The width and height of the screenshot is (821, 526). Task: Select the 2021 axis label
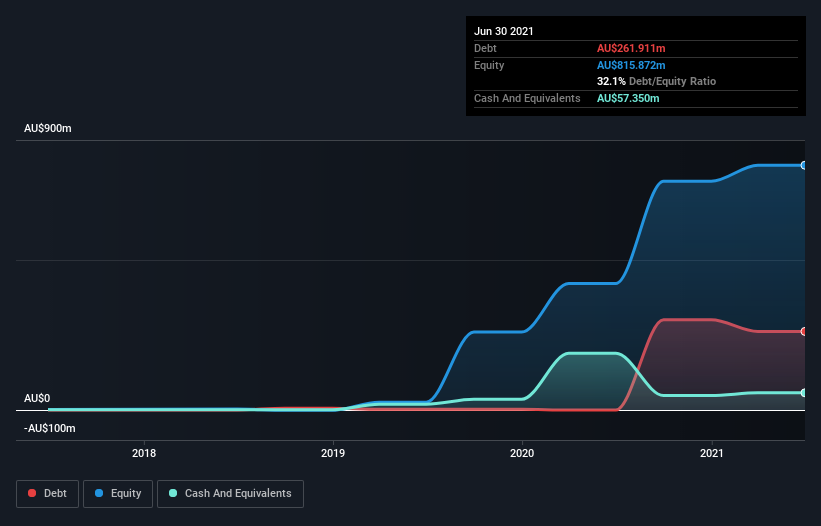point(712,453)
